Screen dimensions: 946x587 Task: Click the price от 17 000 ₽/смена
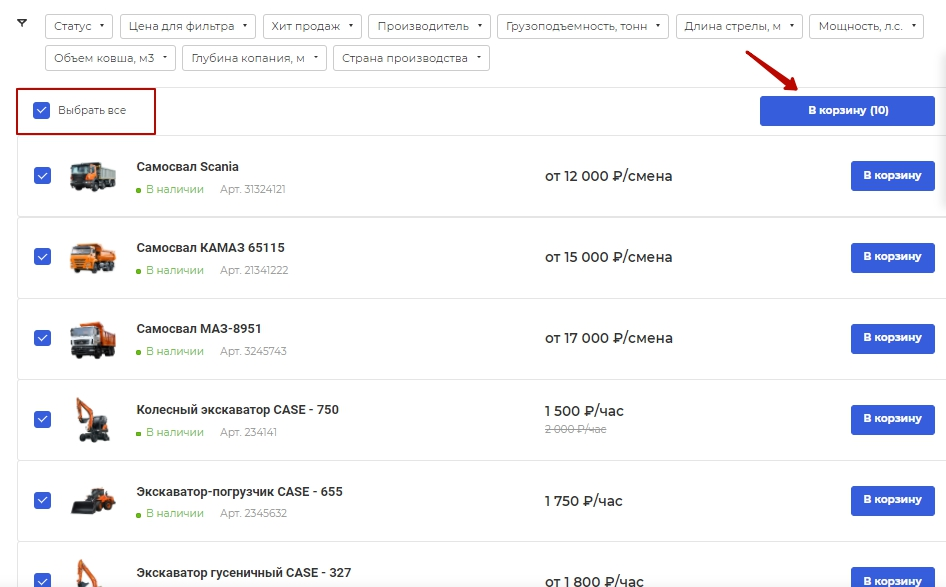609,338
